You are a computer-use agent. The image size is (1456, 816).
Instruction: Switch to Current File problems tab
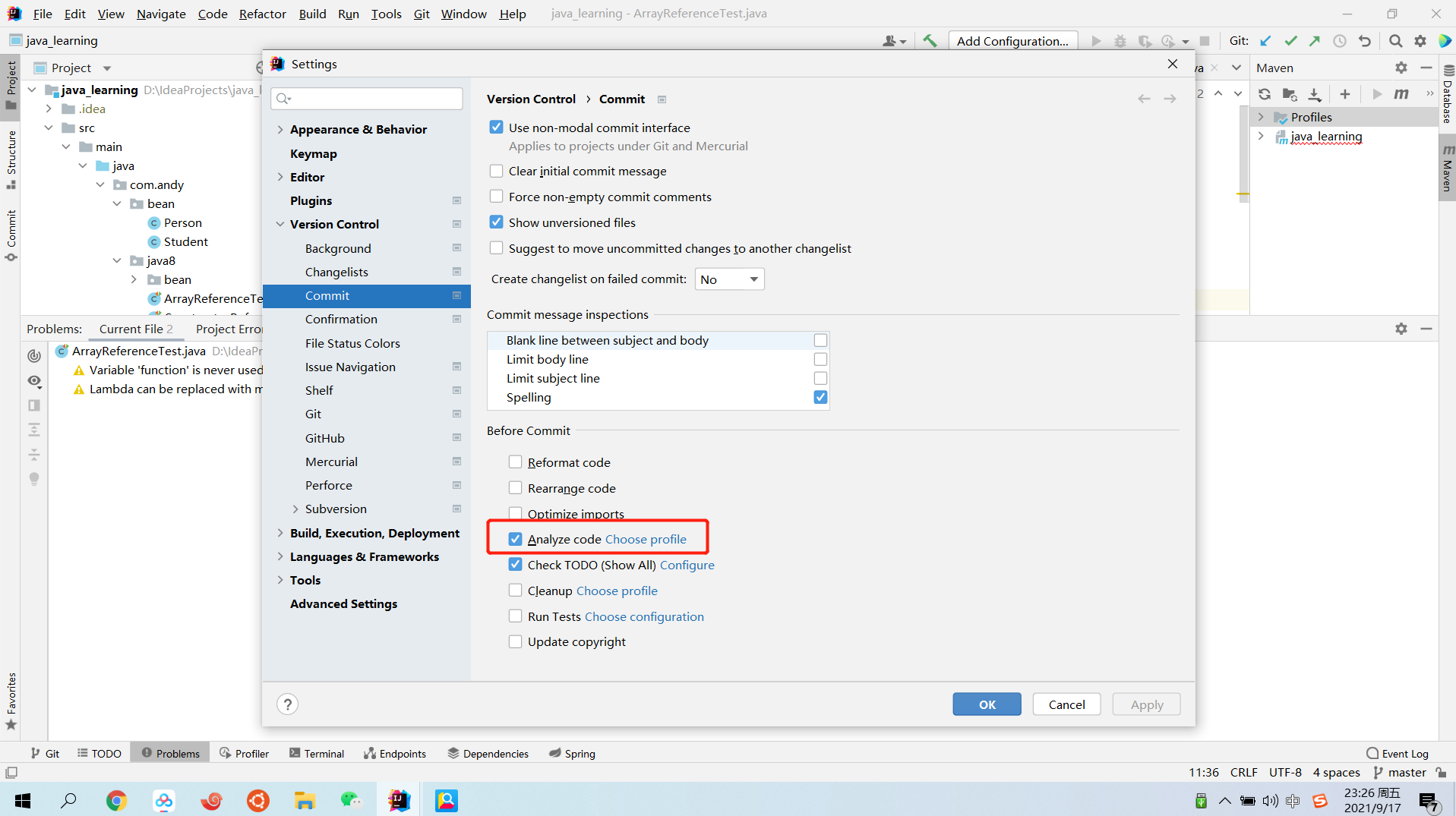136,329
